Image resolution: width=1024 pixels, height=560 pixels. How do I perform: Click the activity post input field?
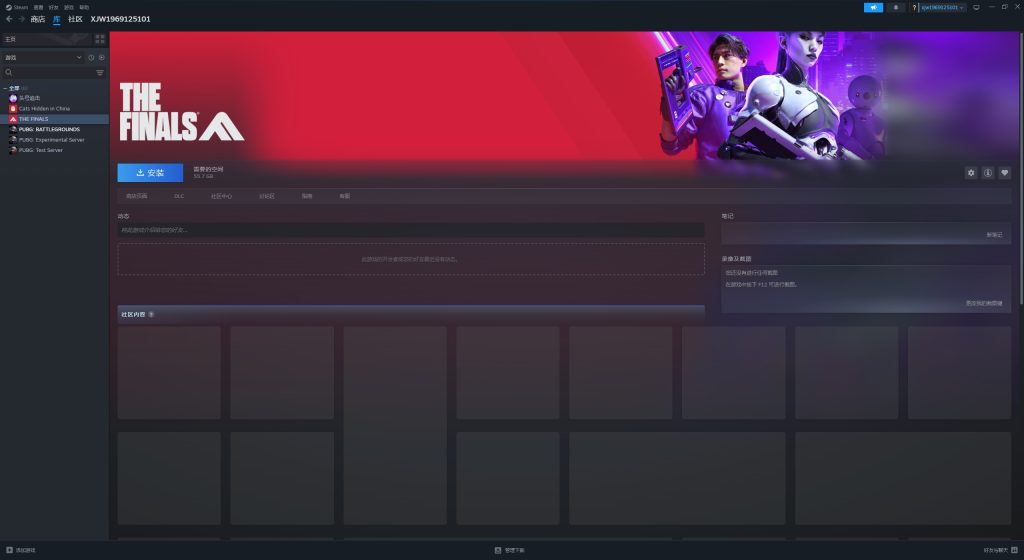pyautogui.click(x=411, y=230)
